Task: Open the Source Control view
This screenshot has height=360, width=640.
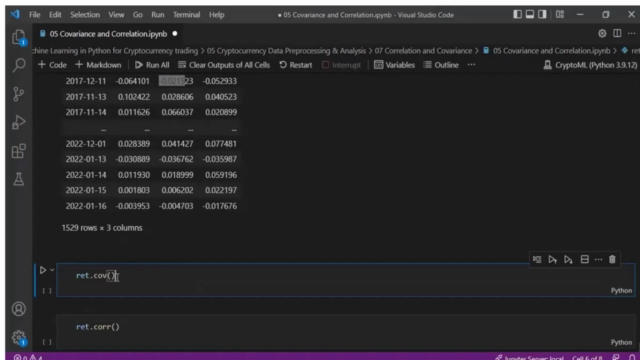Action: [19, 94]
